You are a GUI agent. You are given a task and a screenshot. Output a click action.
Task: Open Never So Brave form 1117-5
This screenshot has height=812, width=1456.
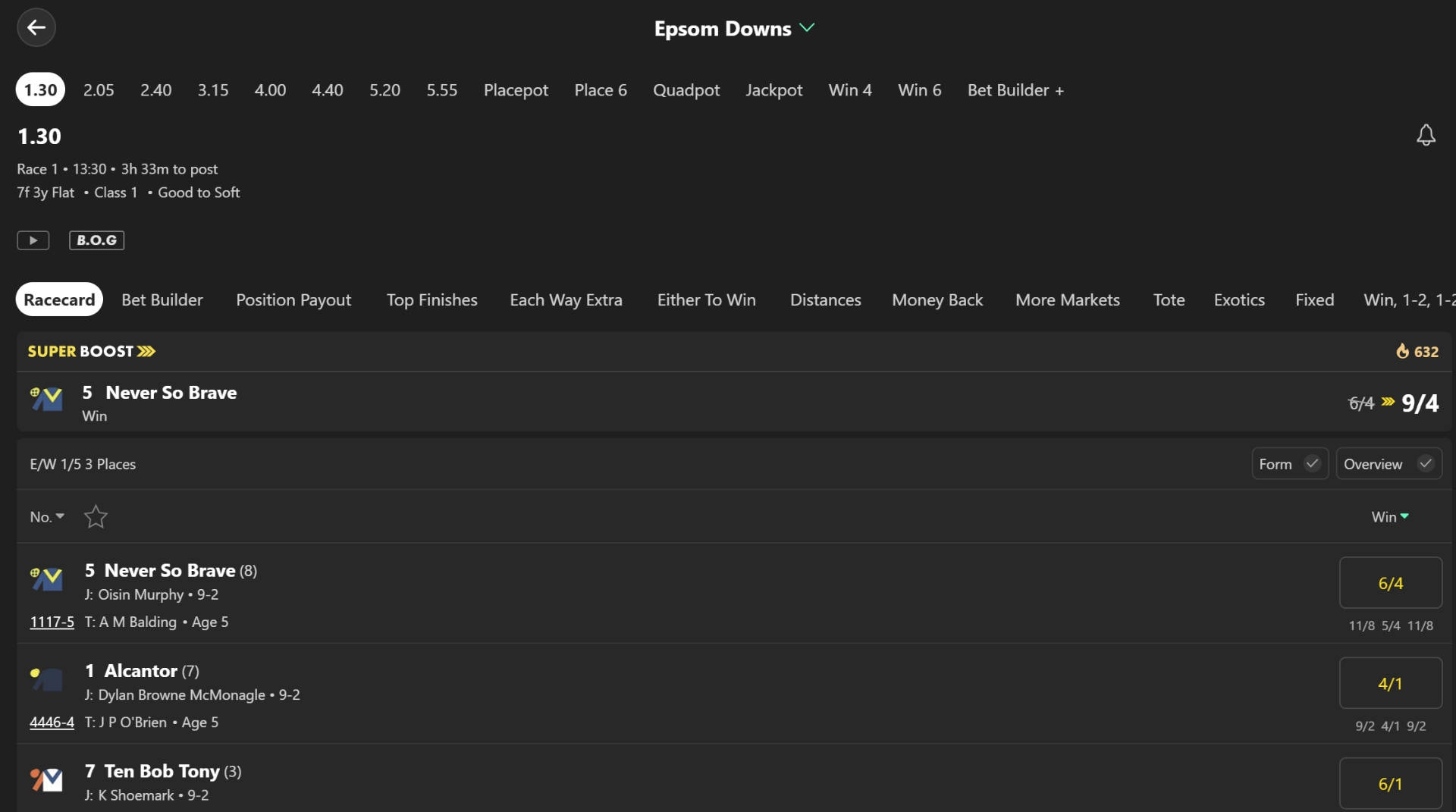tap(52, 622)
